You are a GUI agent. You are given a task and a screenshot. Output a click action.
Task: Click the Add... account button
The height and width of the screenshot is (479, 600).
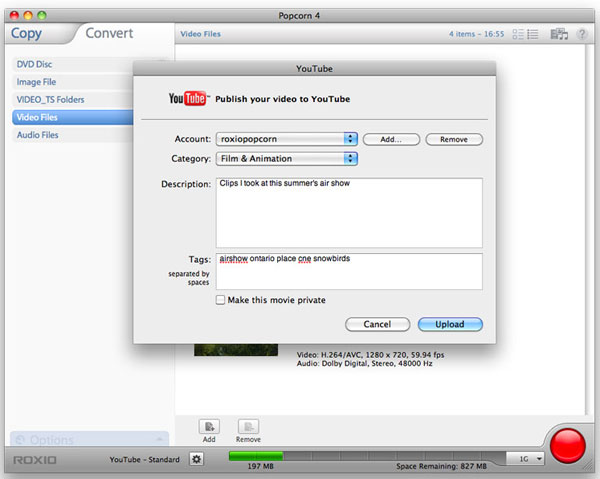(391, 139)
